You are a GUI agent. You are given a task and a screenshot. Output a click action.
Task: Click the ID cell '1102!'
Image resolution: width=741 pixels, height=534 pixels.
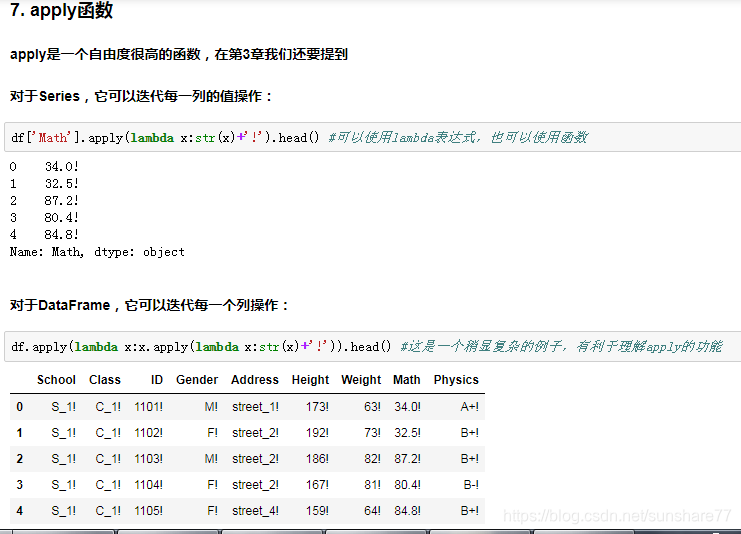tap(148, 433)
